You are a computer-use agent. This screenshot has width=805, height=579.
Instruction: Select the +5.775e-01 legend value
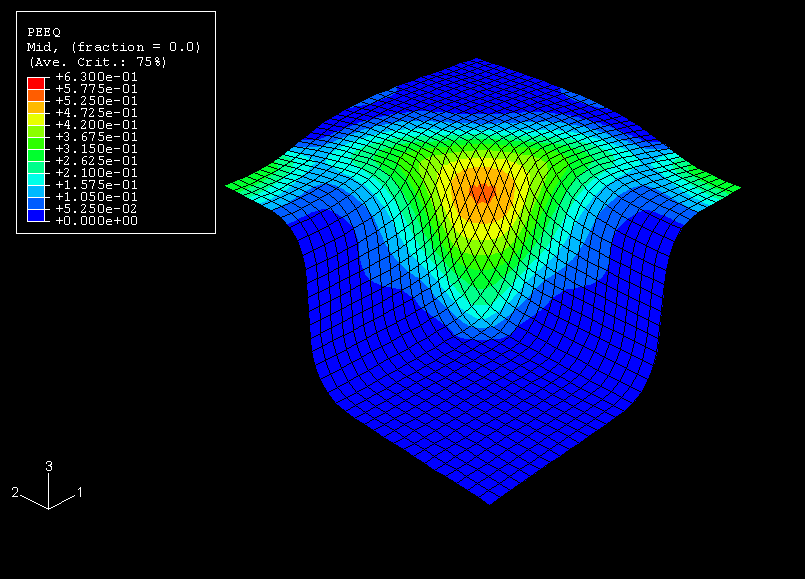[97, 89]
